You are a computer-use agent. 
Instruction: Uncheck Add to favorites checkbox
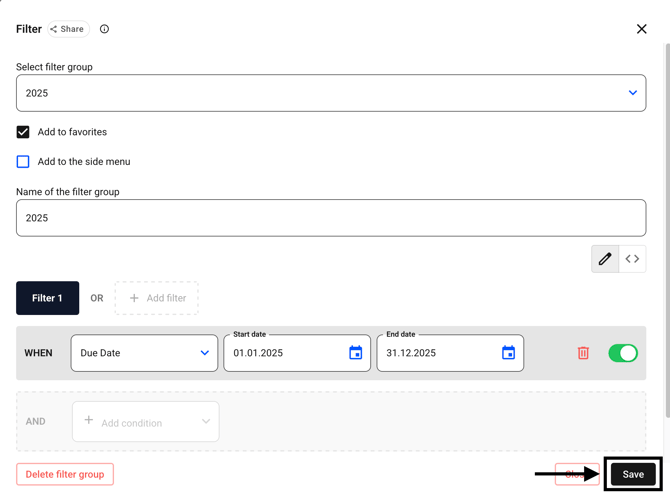pyautogui.click(x=23, y=132)
